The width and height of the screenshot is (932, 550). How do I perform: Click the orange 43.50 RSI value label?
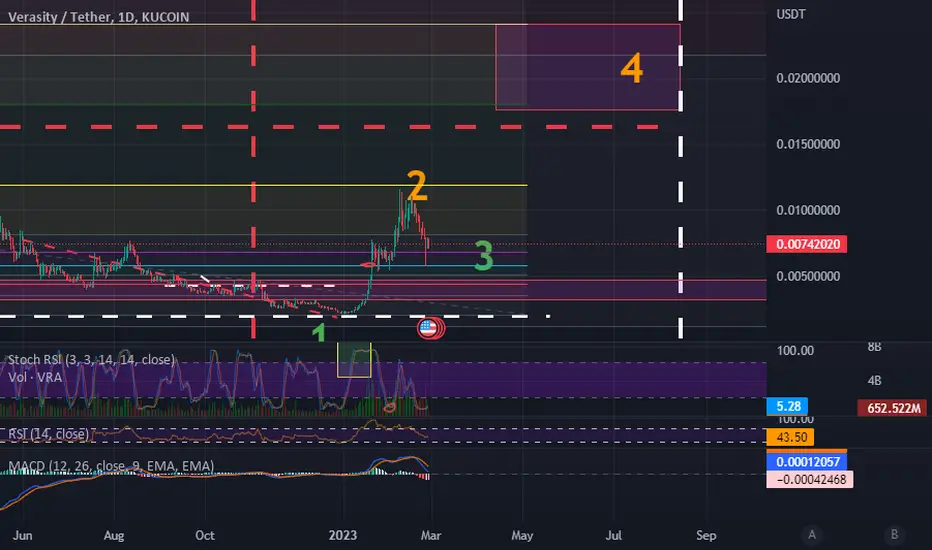click(x=791, y=437)
